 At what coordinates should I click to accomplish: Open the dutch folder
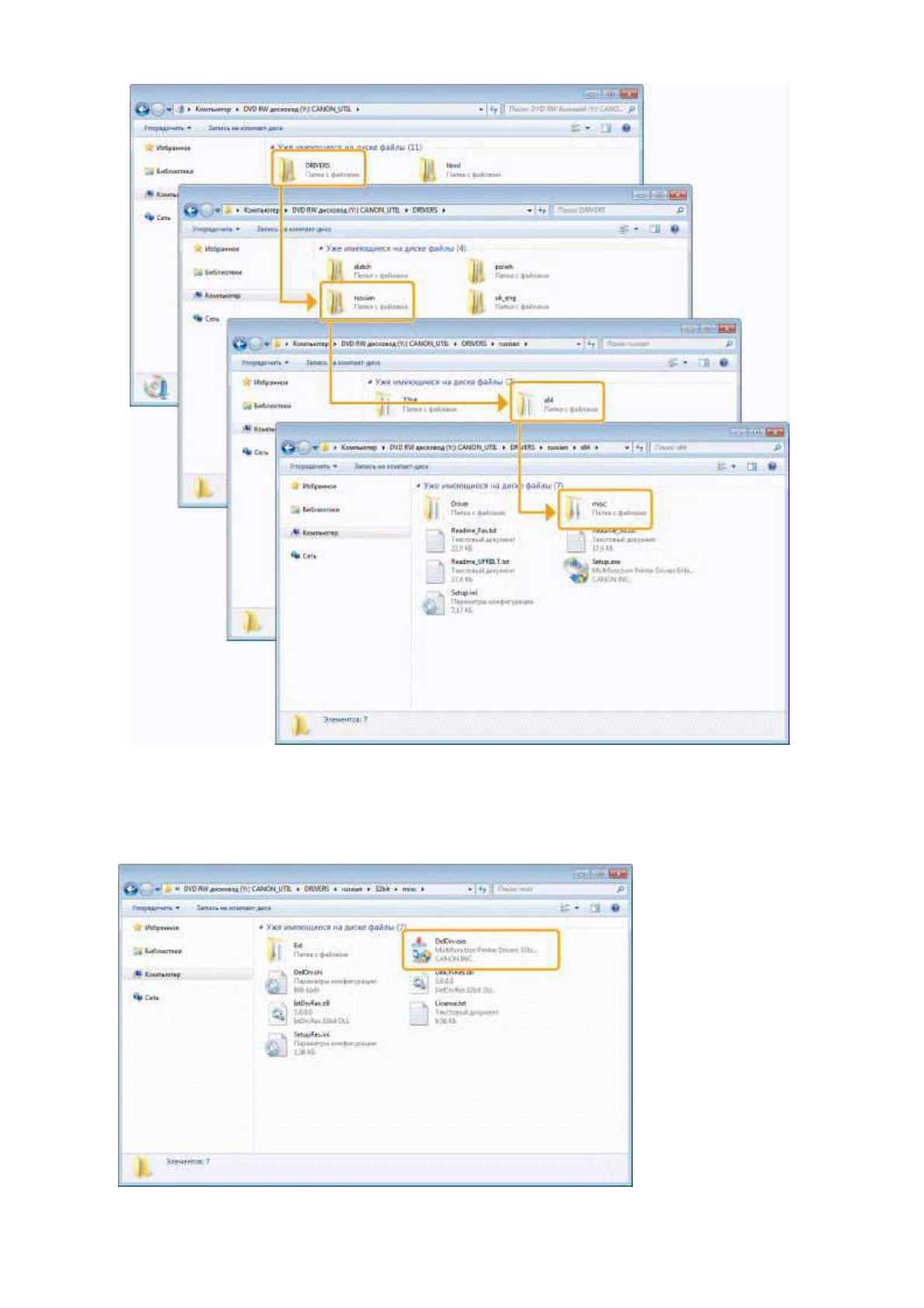335,270
